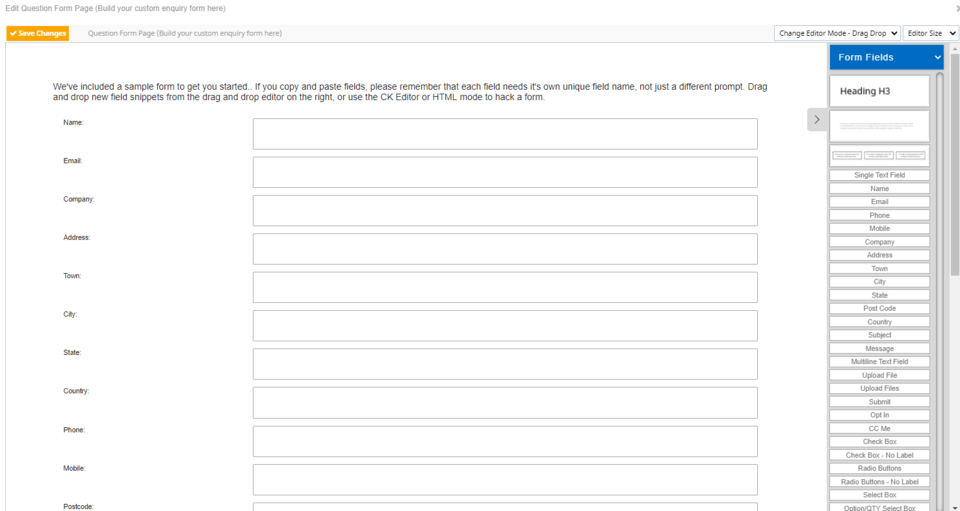
Task: Click the "State:" label in the form
Action: click(x=72, y=353)
